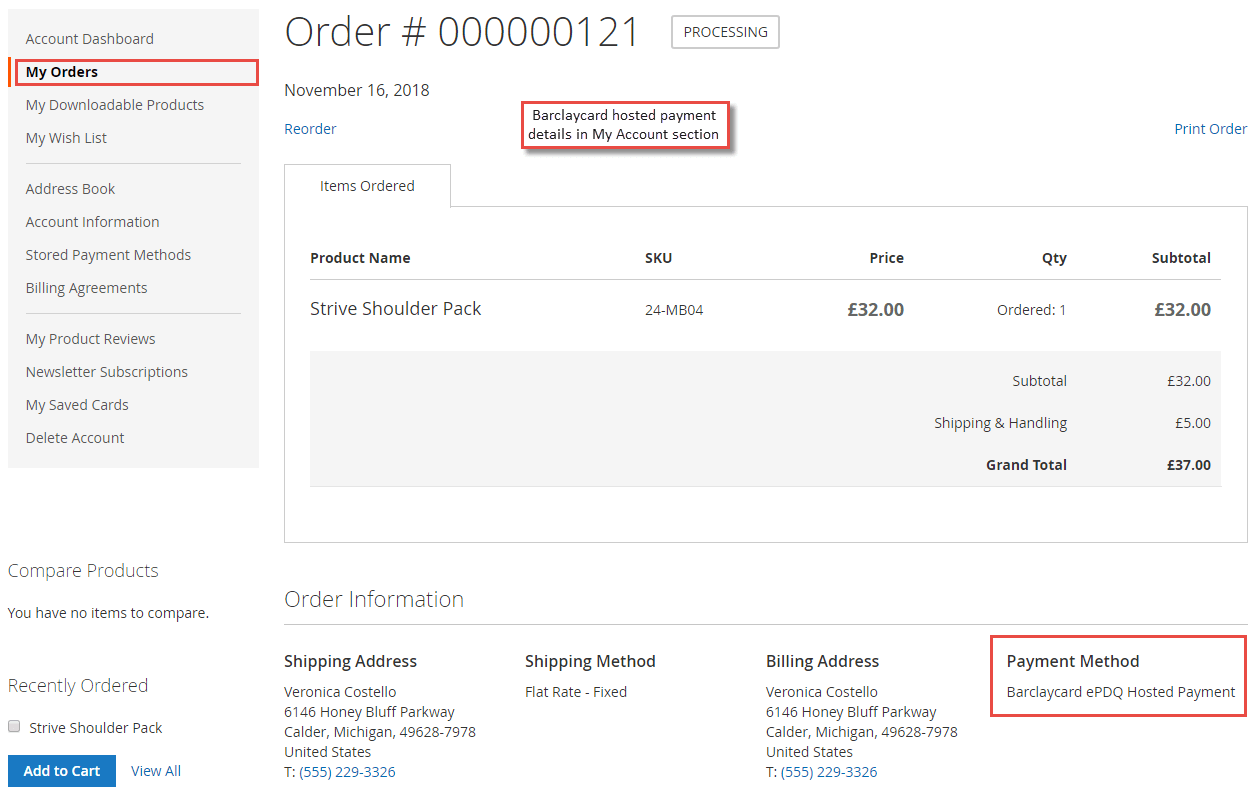Click the Reorder link
The height and width of the screenshot is (794, 1253).
pyautogui.click(x=310, y=128)
